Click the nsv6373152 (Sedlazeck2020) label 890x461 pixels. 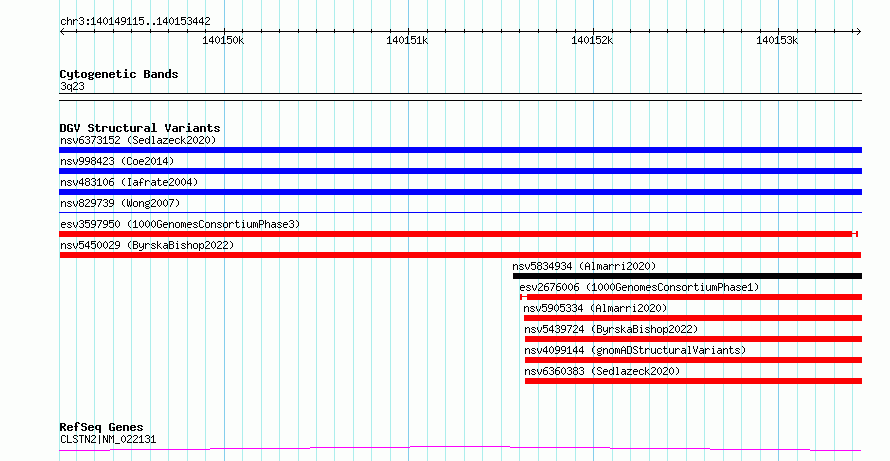tap(138, 140)
